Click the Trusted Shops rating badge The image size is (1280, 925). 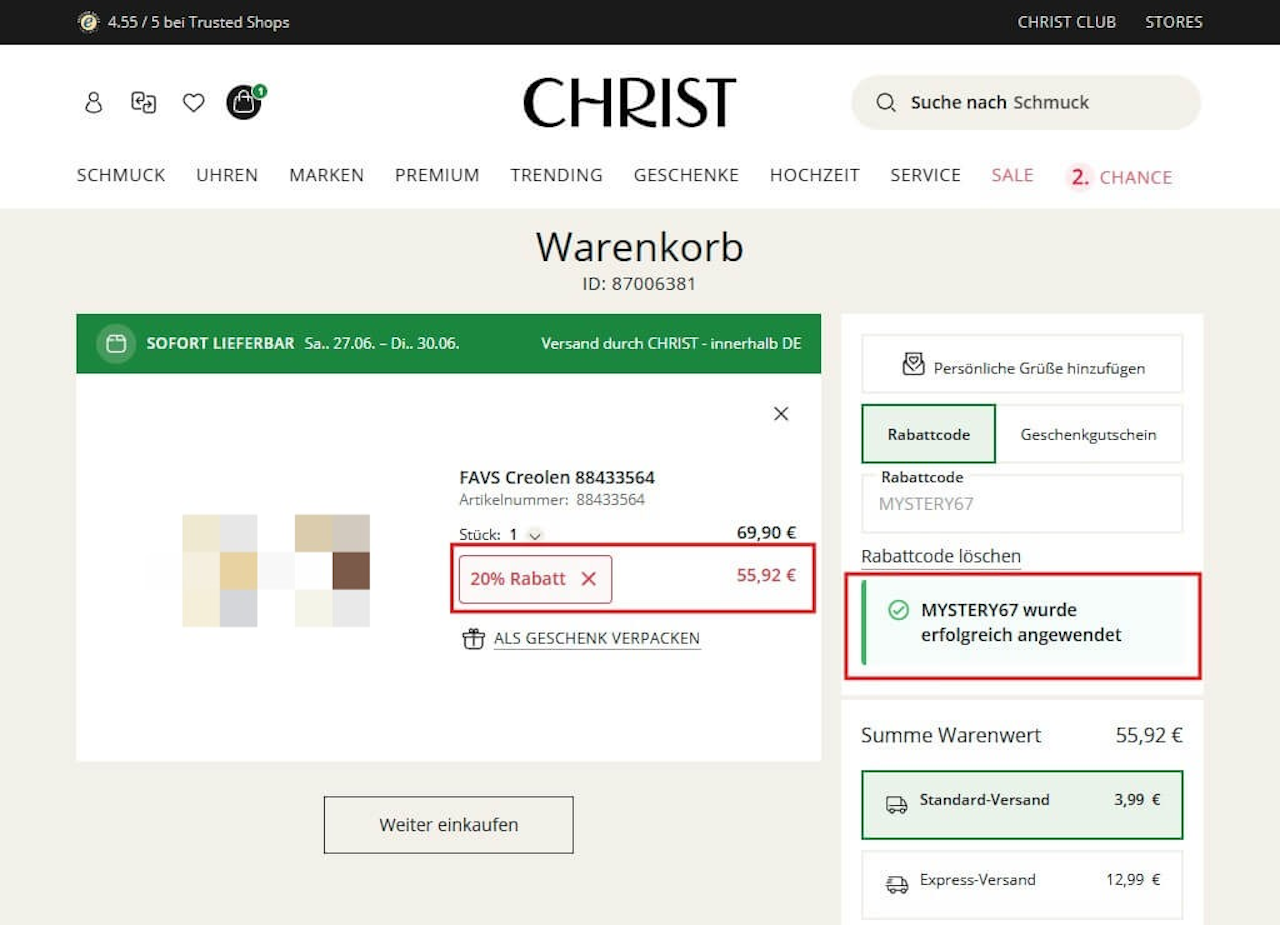[184, 22]
